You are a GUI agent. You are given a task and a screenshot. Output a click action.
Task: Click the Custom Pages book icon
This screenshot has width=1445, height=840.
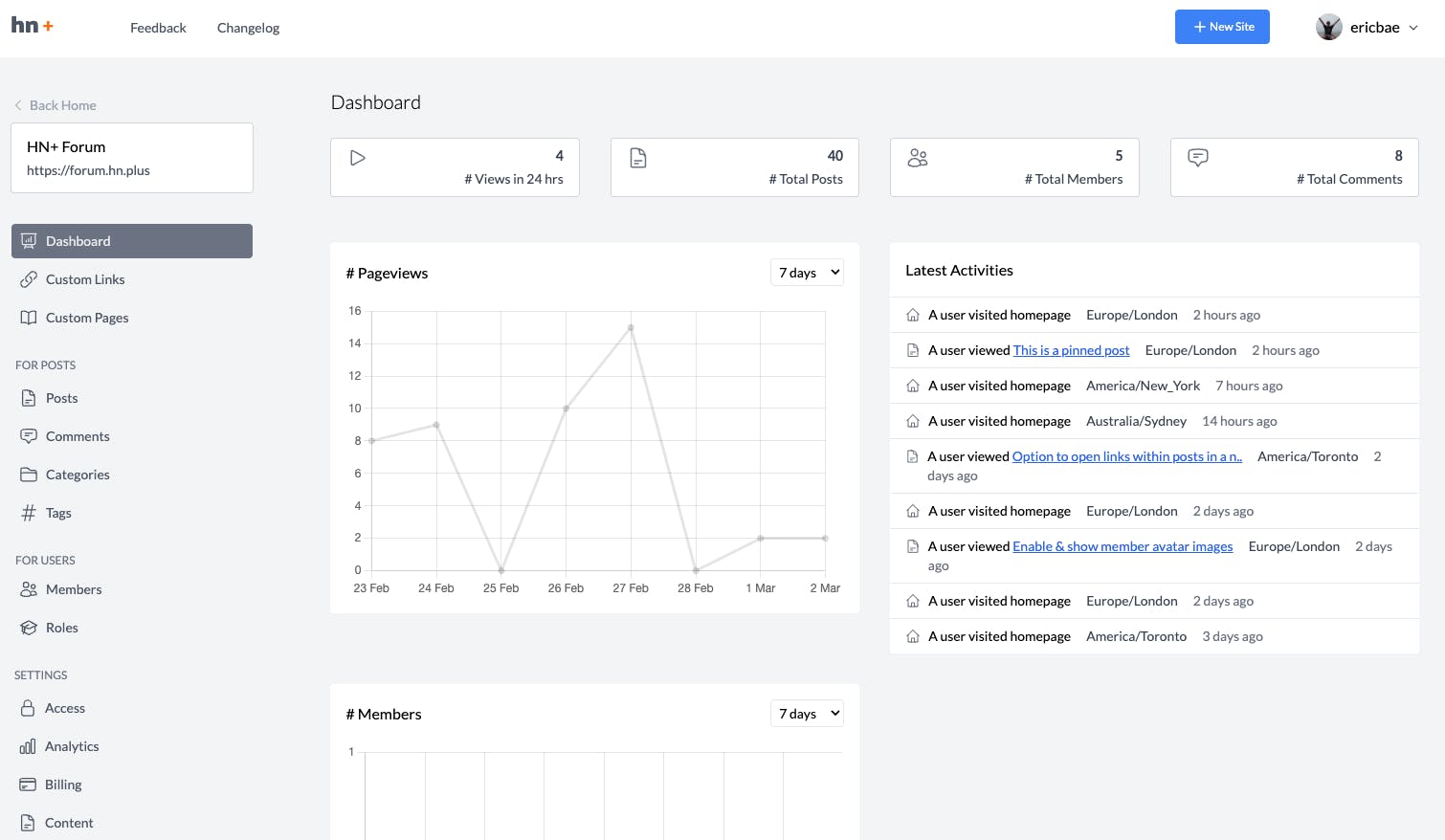click(x=29, y=318)
